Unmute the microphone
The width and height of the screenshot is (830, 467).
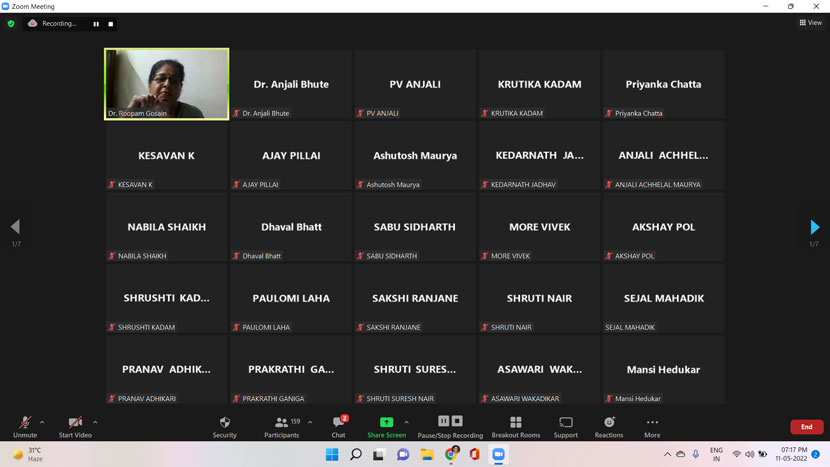click(25, 423)
